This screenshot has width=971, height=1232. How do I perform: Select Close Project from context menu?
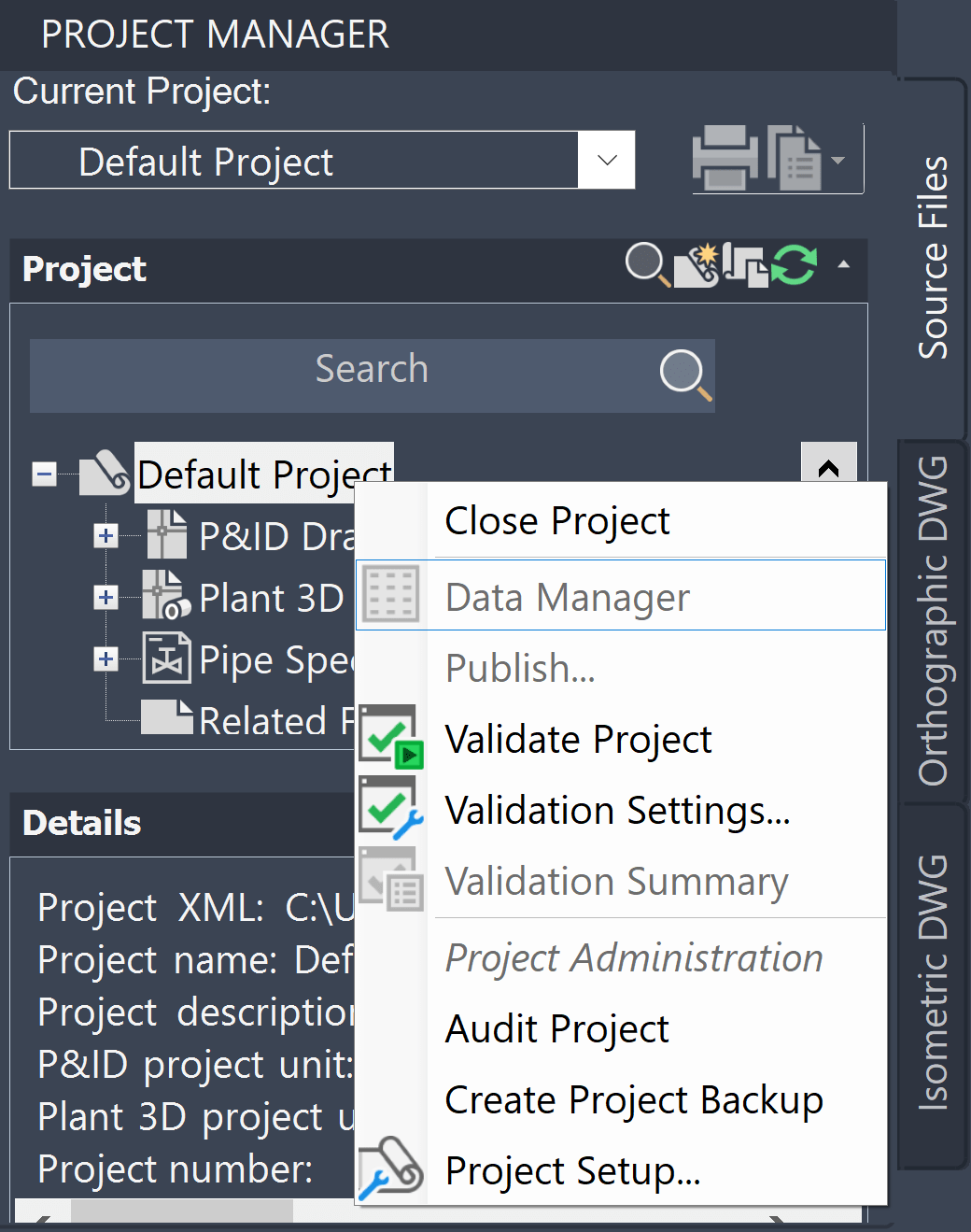[557, 521]
